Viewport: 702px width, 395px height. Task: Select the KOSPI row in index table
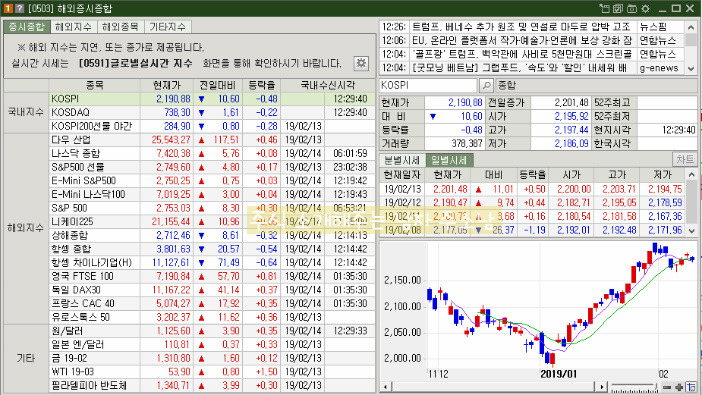pos(212,99)
